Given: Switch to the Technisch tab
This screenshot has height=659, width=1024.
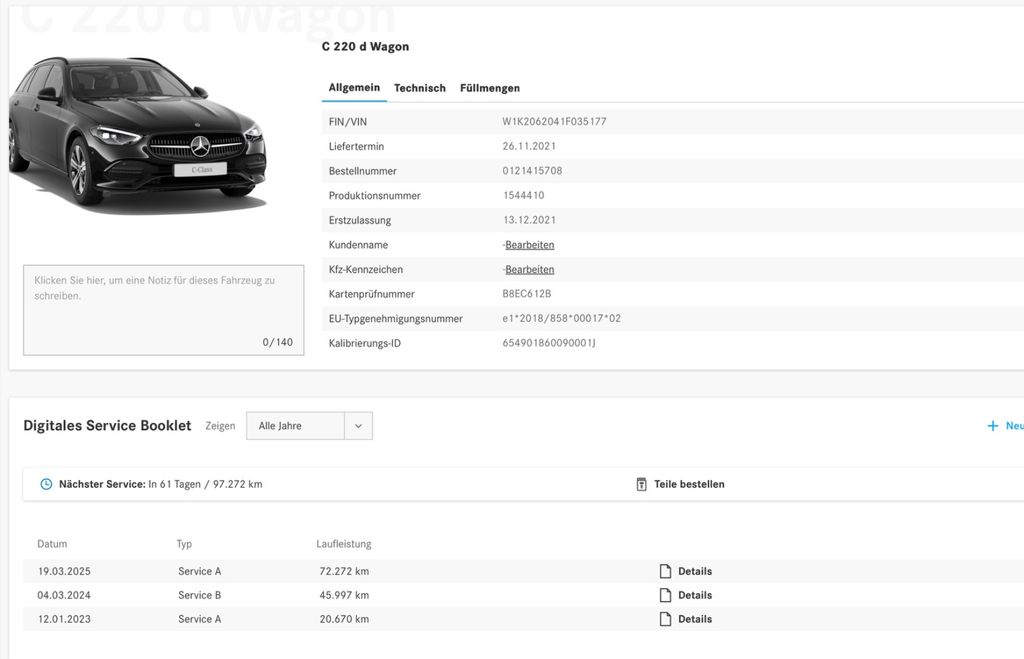Looking at the screenshot, I should pos(419,87).
